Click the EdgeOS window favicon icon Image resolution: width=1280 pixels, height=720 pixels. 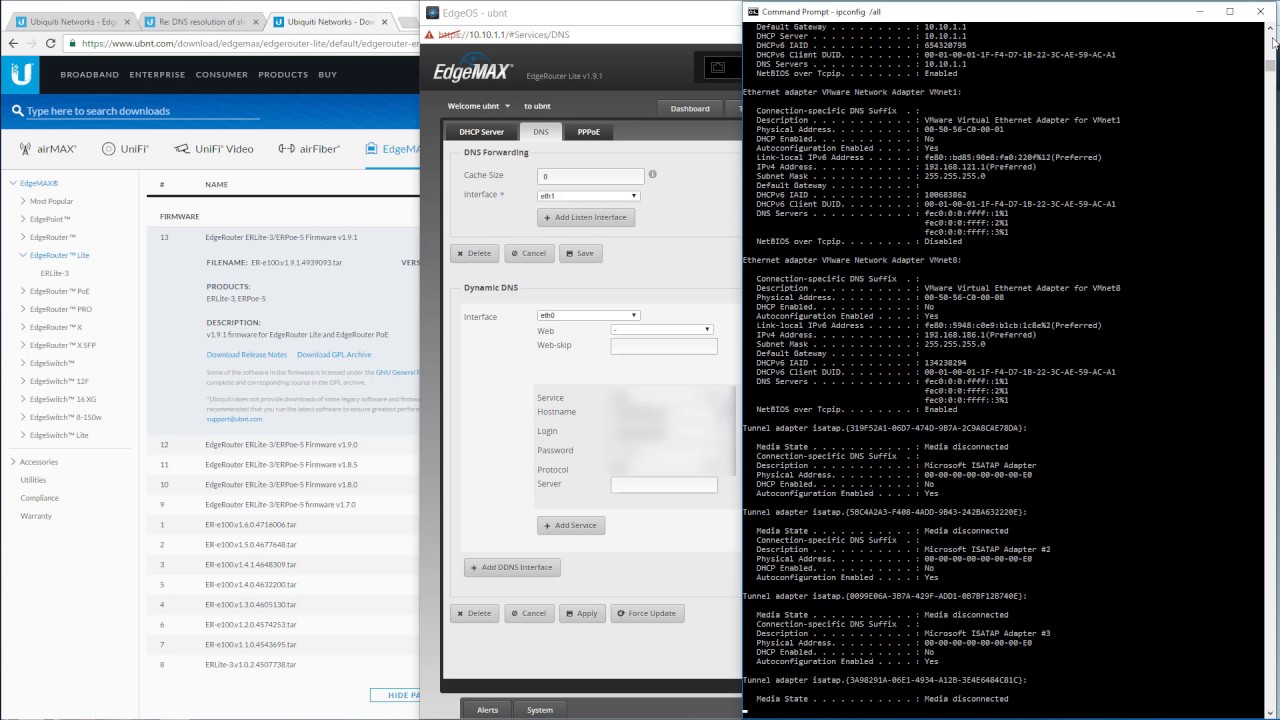432,12
